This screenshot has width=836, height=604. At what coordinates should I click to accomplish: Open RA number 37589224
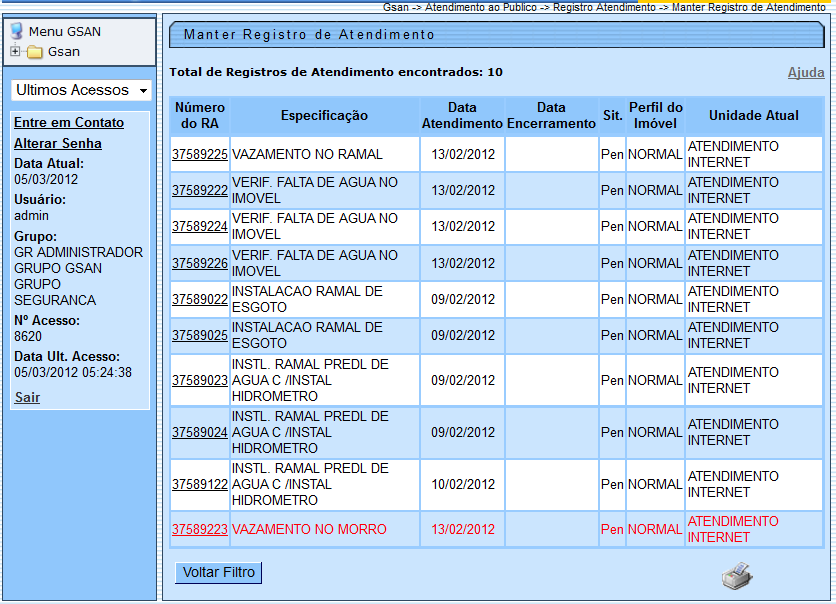200,226
